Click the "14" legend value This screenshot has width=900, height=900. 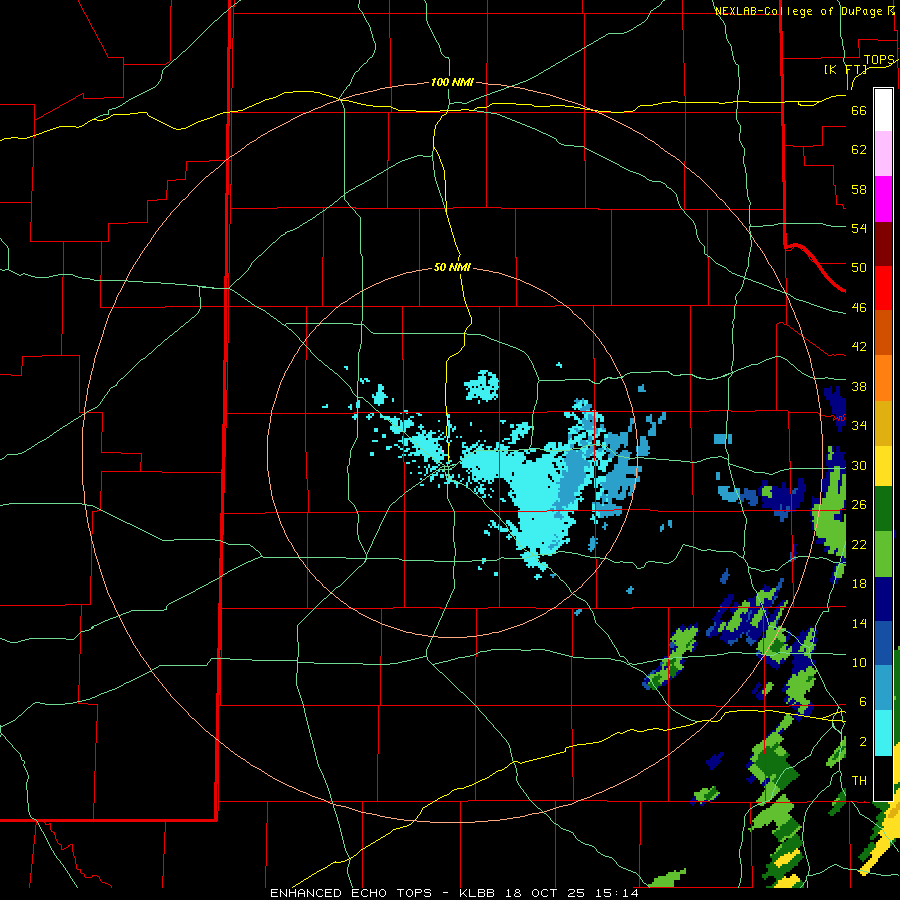point(859,623)
